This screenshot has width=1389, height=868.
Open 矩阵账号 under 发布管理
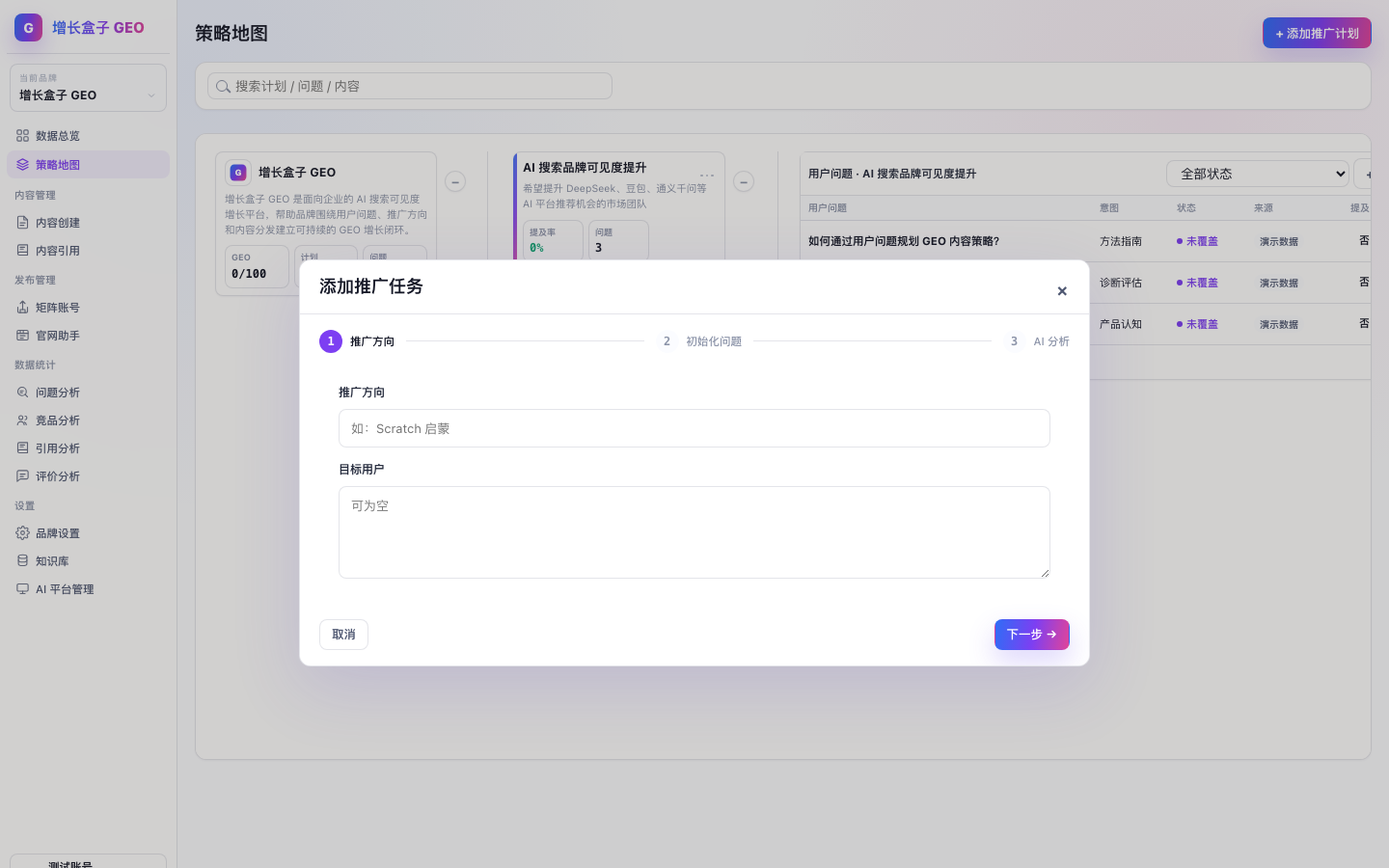tap(88, 308)
